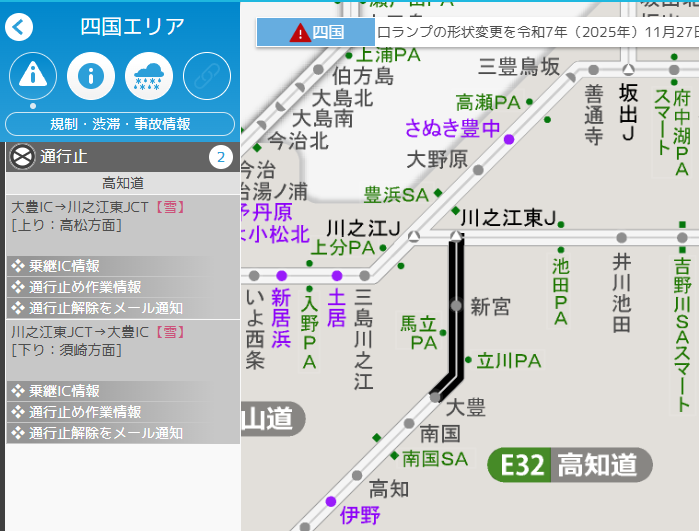Image resolution: width=699 pixels, height=531 pixels.
Task: Open the snow weather cloud icon
Action: click(x=149, y=76)
